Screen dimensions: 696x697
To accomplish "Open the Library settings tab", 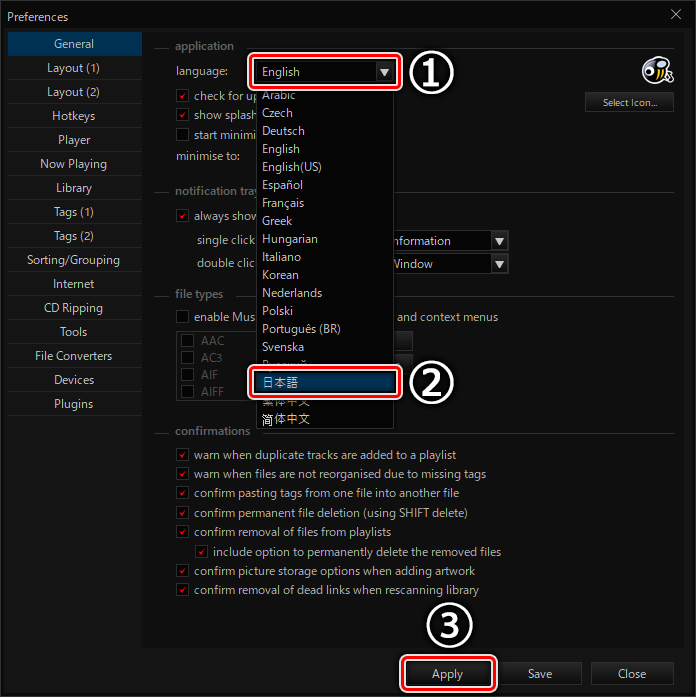I will pos(74,188).
